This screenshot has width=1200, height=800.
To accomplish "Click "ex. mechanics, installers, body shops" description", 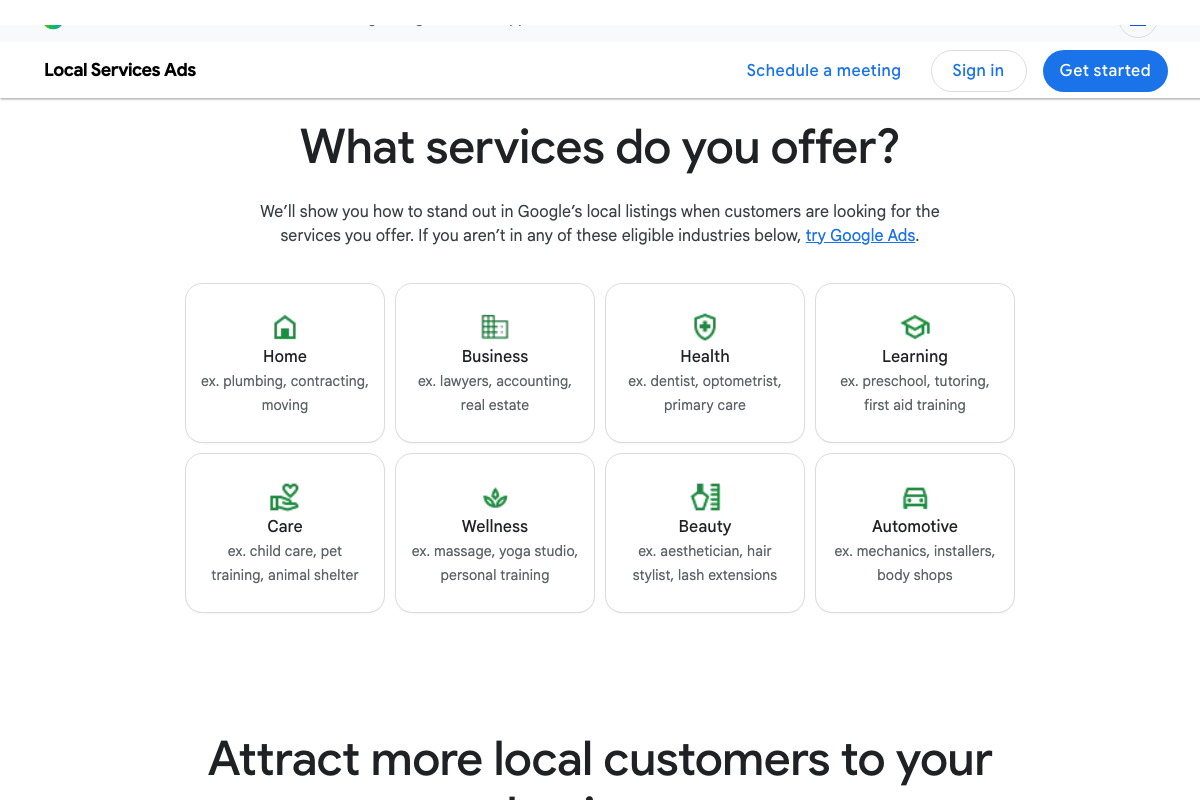I will tap(915, 563).
